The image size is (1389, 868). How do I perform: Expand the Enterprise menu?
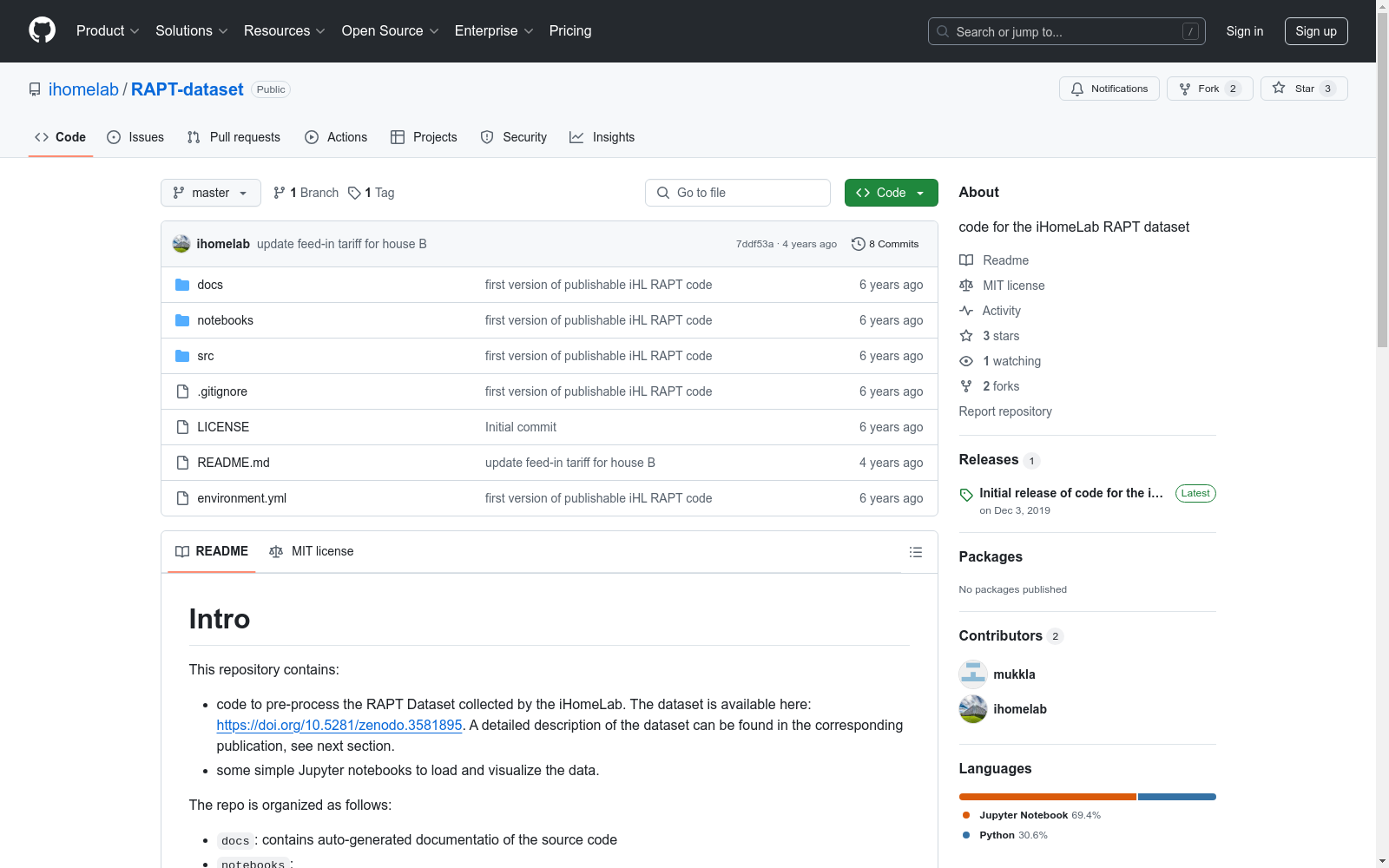click(494, 31)
